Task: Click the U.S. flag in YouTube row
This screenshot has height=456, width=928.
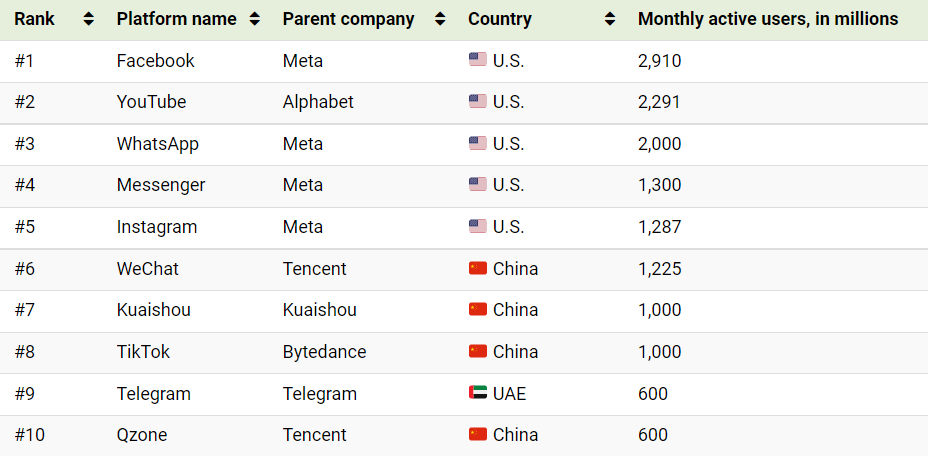Action: coord(478,101)
